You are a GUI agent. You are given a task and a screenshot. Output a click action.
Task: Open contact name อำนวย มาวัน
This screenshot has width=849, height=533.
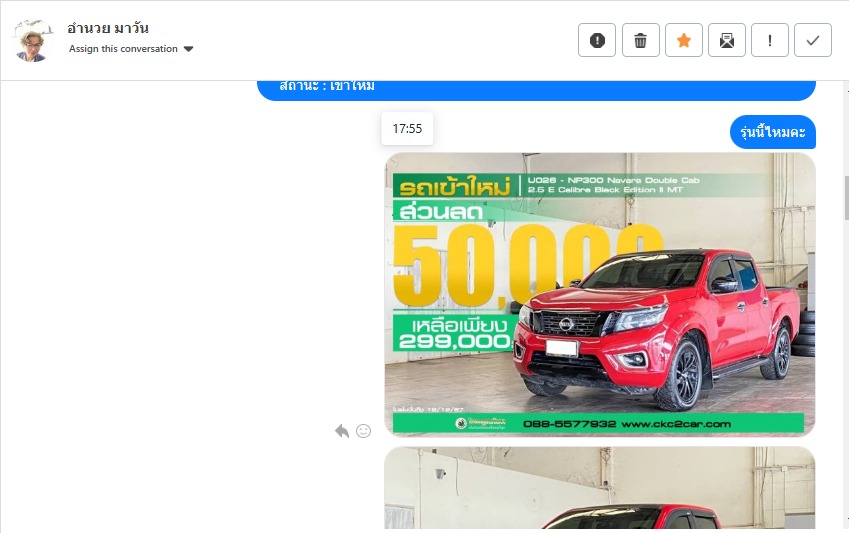[108, 28]
